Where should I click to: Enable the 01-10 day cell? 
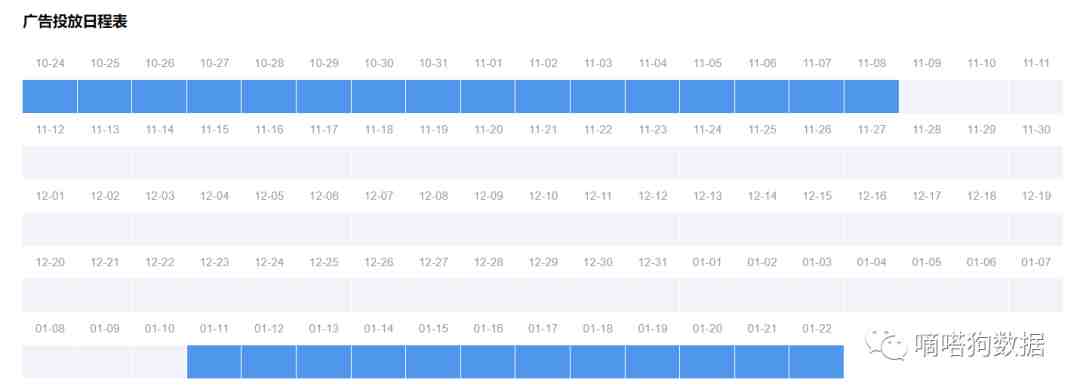(x=159, y=362)
